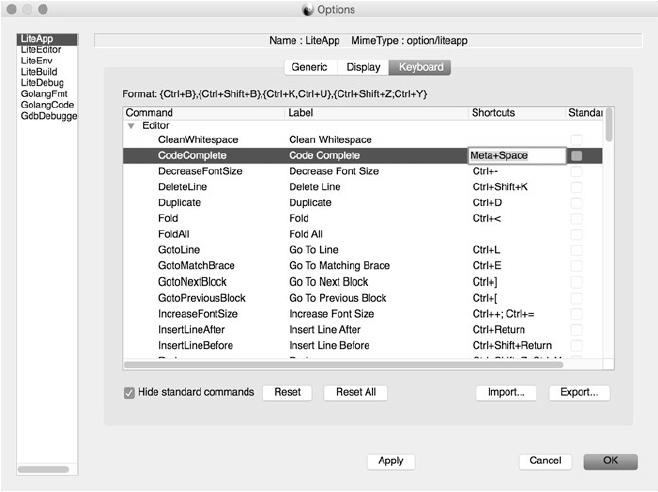Screen dimensions: 658x492
Task: Select LiteApp in the options list
Action: 47,39
